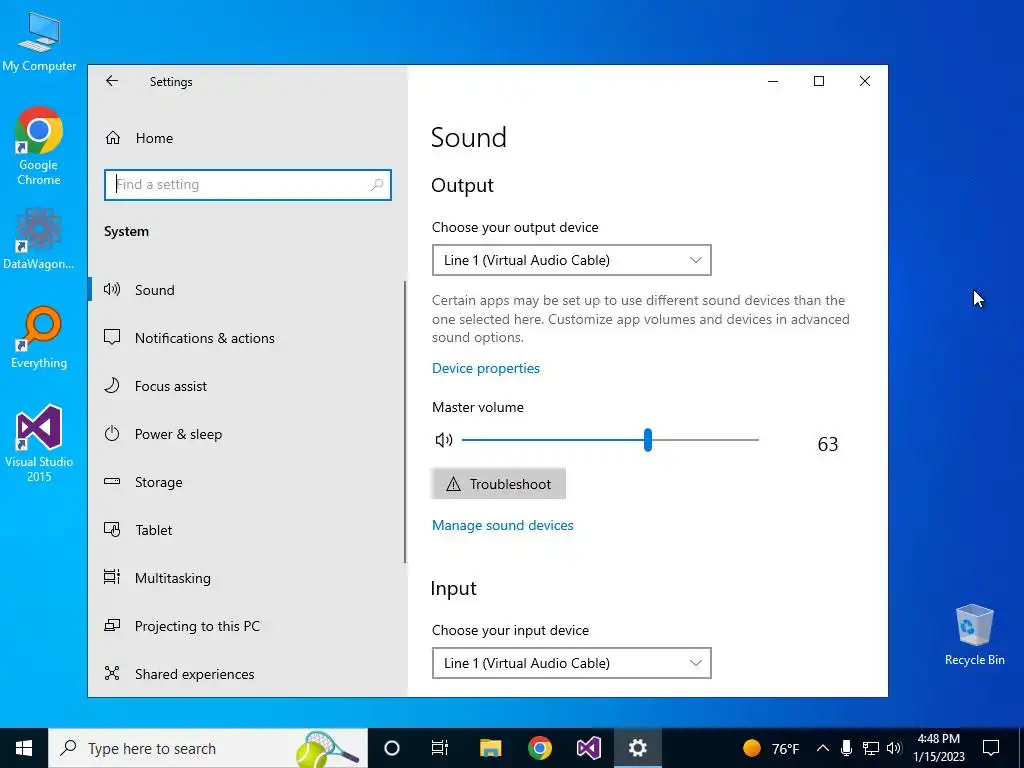Click the volume tray icon
This screenshot has height=768, width=1024.
[x=895, y=748]
